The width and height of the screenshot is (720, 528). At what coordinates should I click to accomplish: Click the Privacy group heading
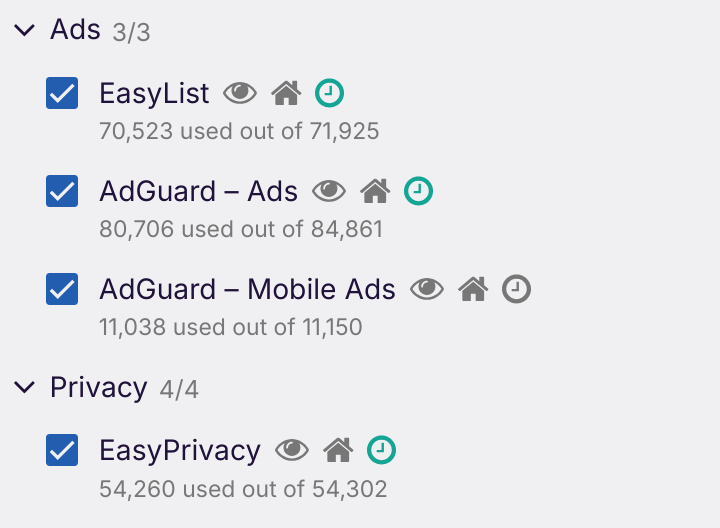tap(99, 388)
